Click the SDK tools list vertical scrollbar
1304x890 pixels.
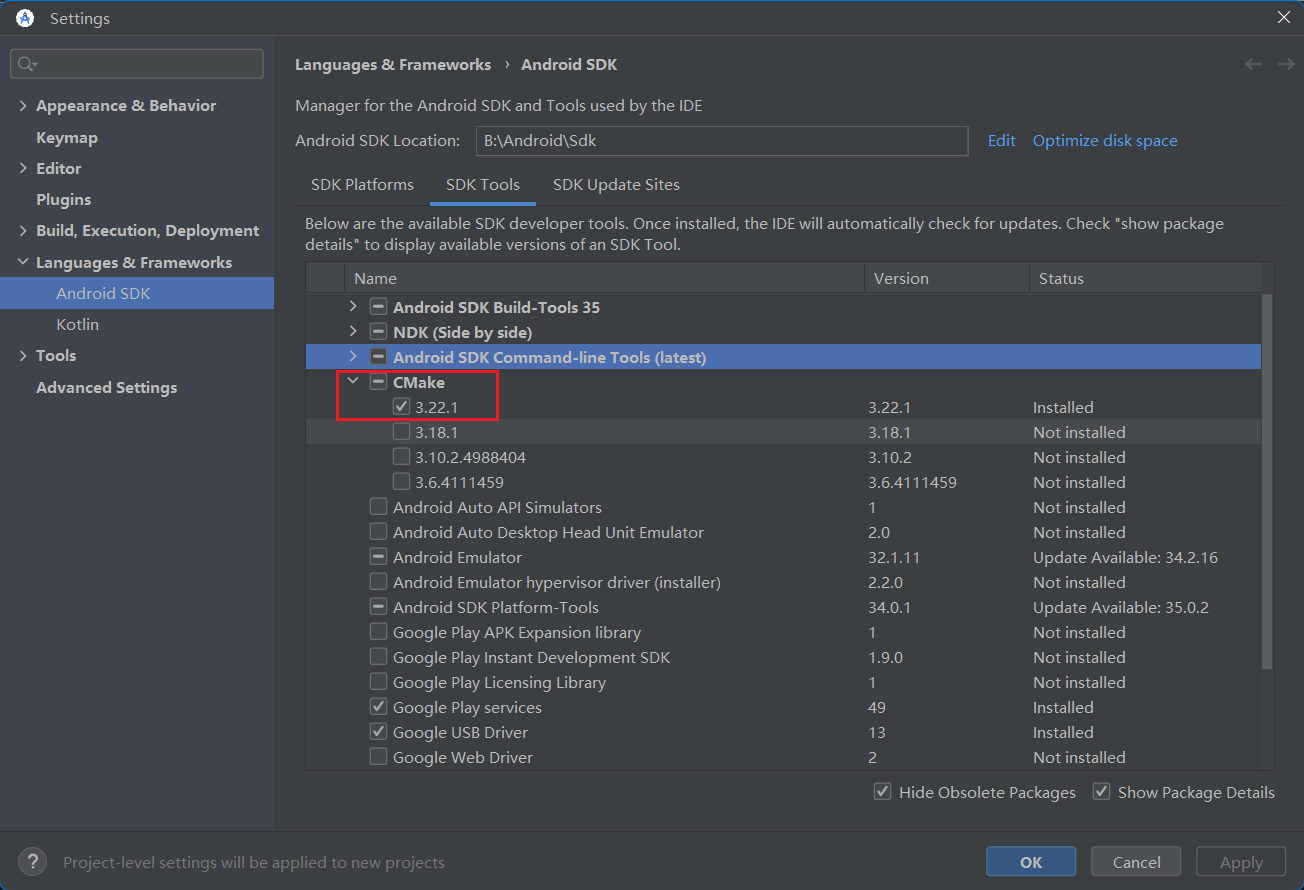pyautogui.click(x=1267, y=480)
